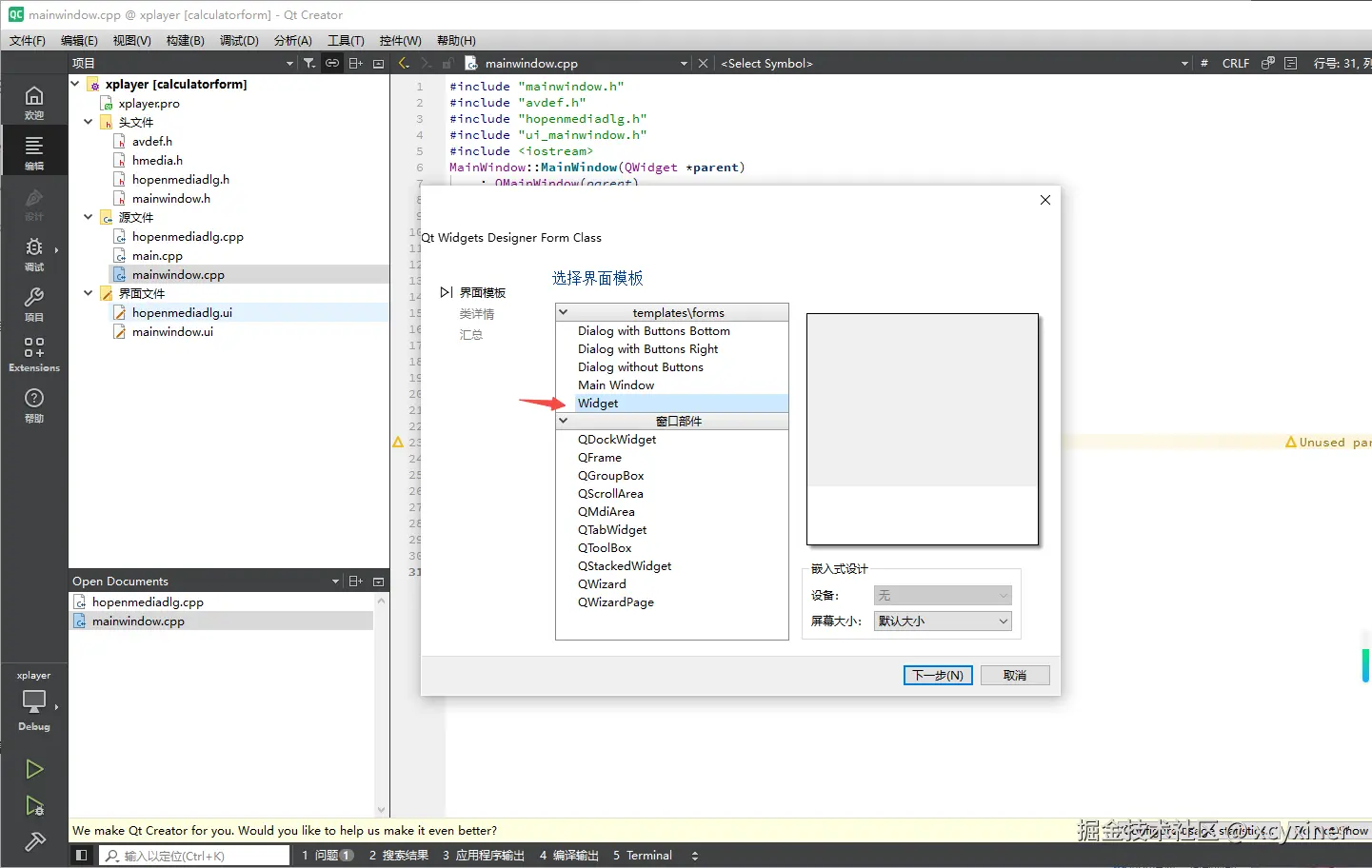Start debugging with run-debug button
Viewport: 1372px width, 868px height.
point(34,806)
